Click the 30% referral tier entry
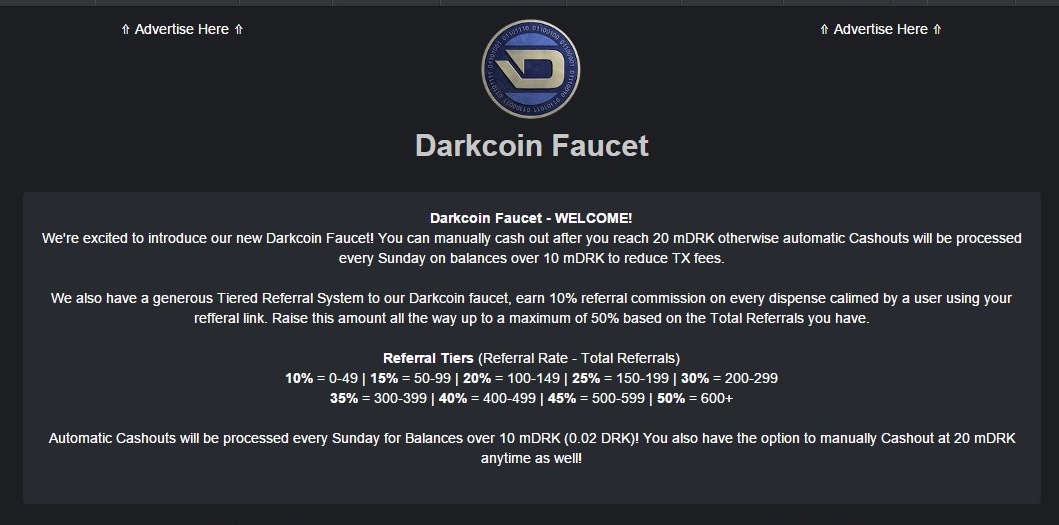The image size is (1059, 525). 729,378
